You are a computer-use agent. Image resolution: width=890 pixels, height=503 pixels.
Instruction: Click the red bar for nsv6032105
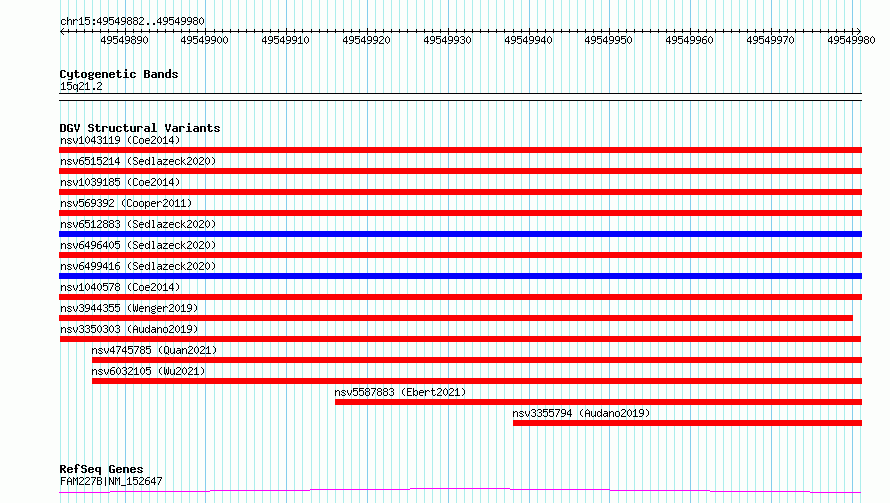(477, 381)
